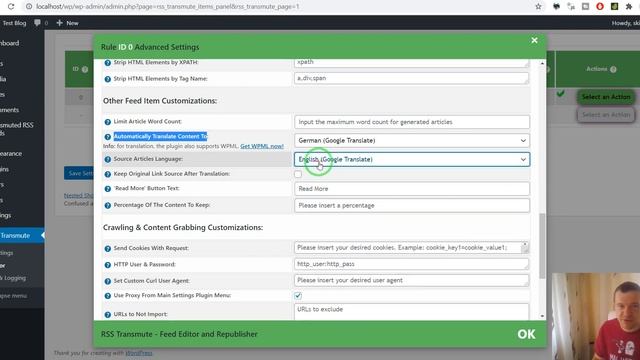Screen dimensions: 640x360
Task: Click the red Opera-style extension icon
Action: pos(600,7)
